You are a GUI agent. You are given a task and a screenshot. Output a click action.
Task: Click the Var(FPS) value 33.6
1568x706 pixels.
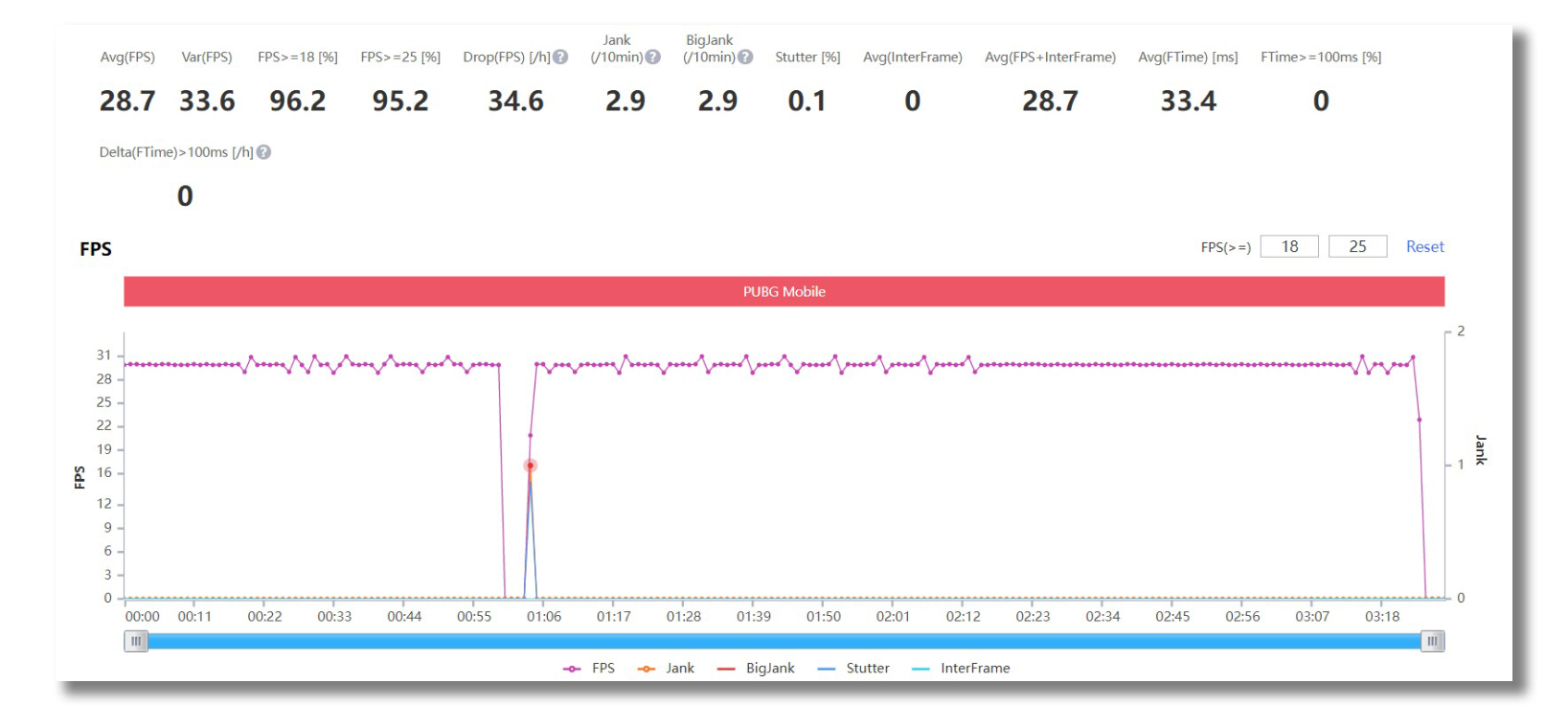[x=207, y=101]
